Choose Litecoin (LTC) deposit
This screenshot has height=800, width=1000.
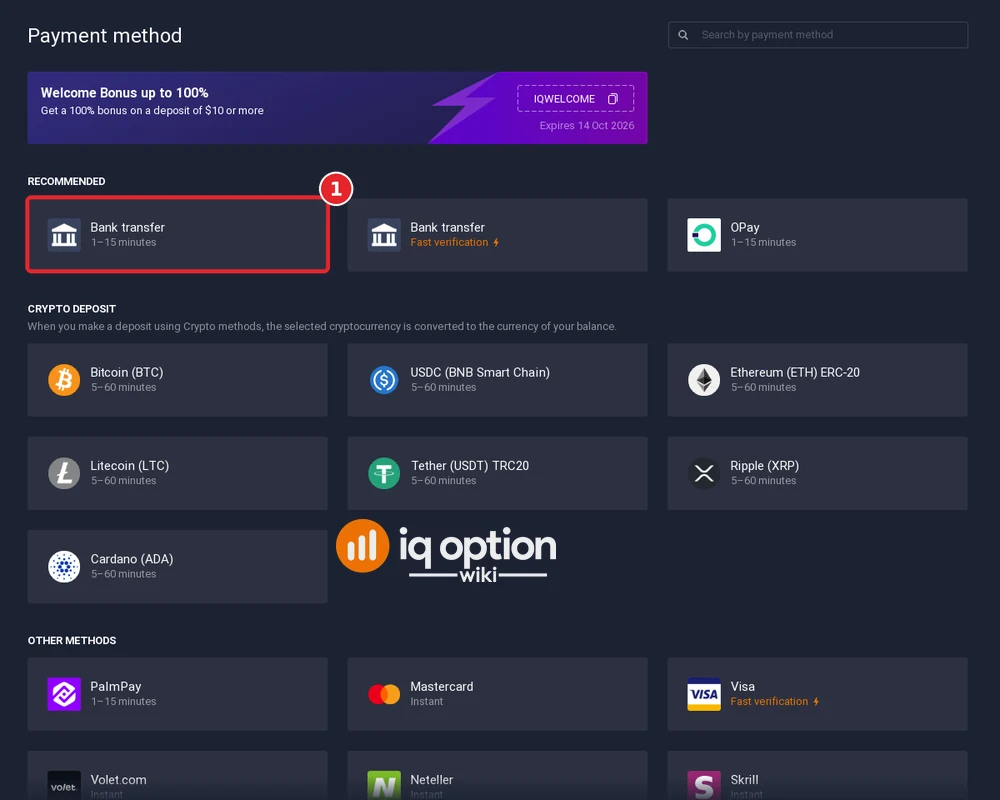[x=177, y=473]
